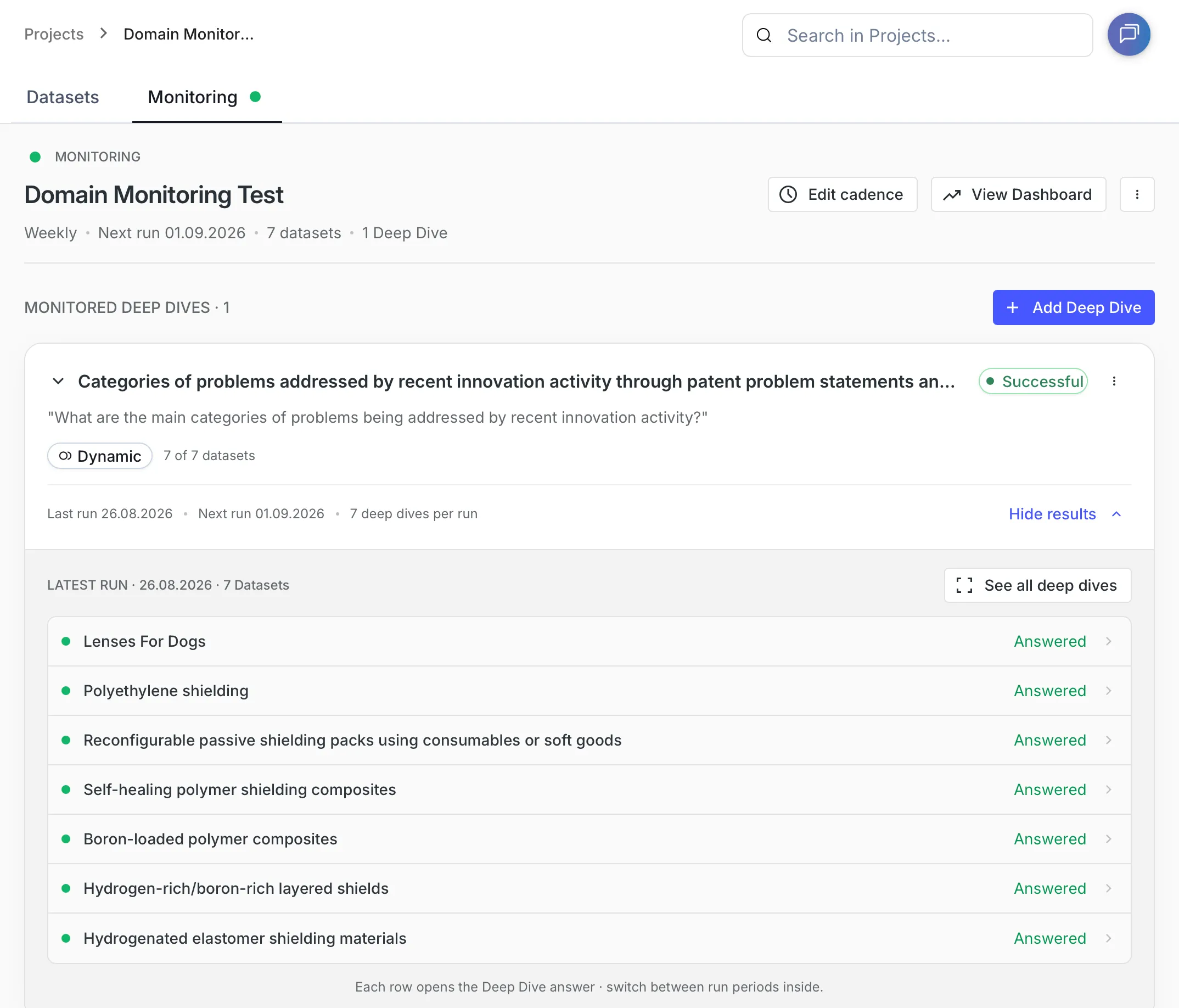This screenshot has height=1008, width=1179.
Task: Open Reconfigurable passive shielding packs row
Action: pyautogui.click(x=589, y=740)
